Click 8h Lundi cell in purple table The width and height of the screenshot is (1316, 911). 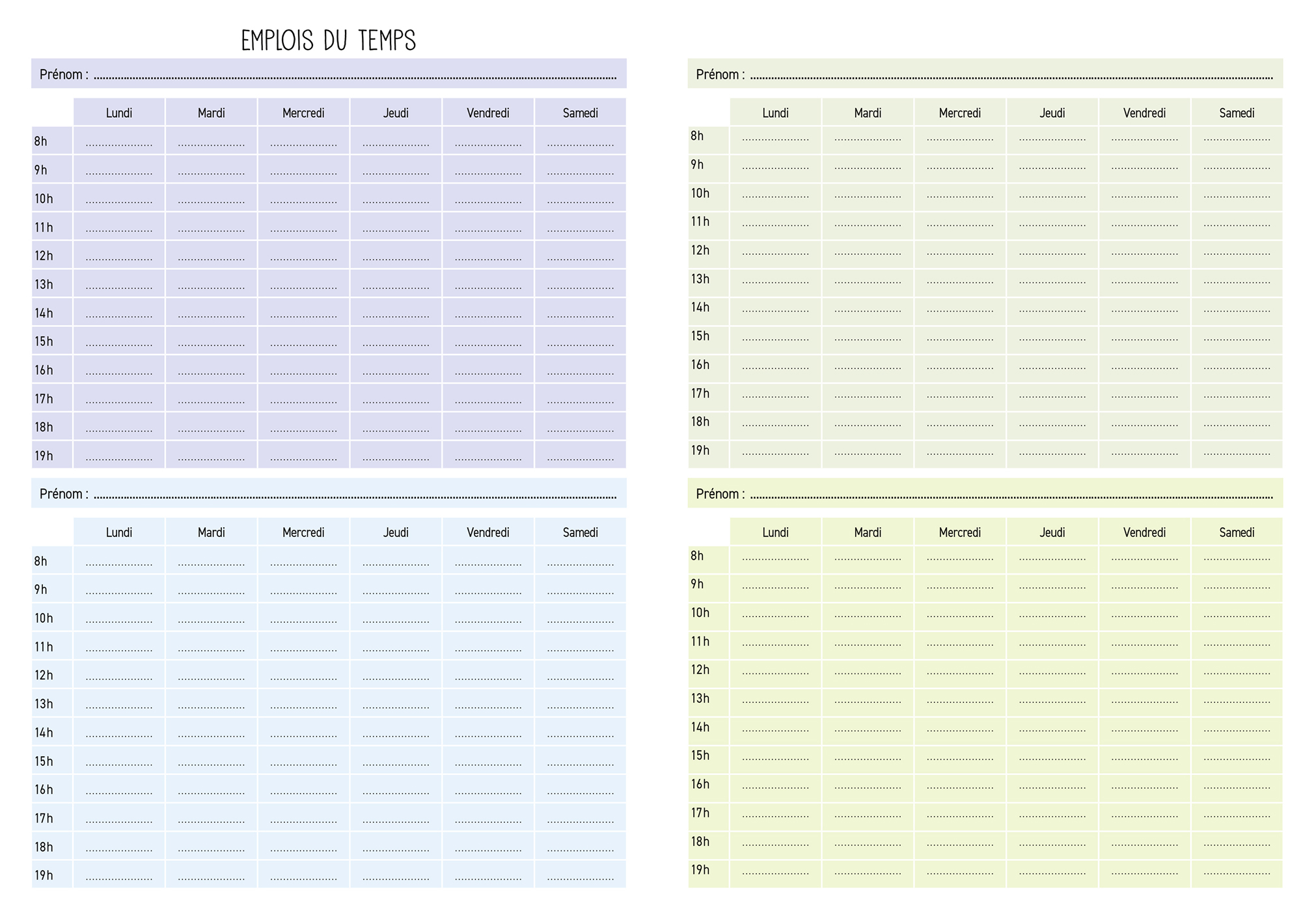click(119, 141)
